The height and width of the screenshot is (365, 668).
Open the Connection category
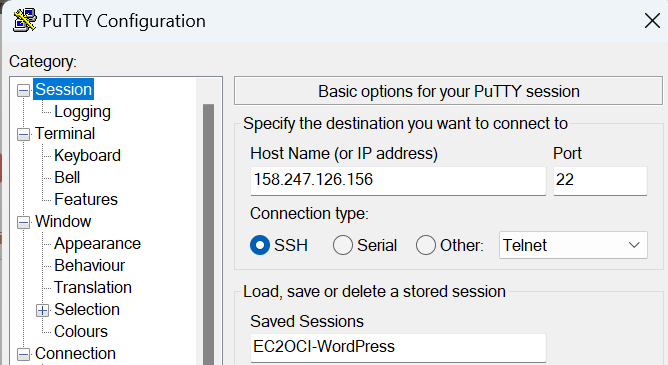click(75, 354)
